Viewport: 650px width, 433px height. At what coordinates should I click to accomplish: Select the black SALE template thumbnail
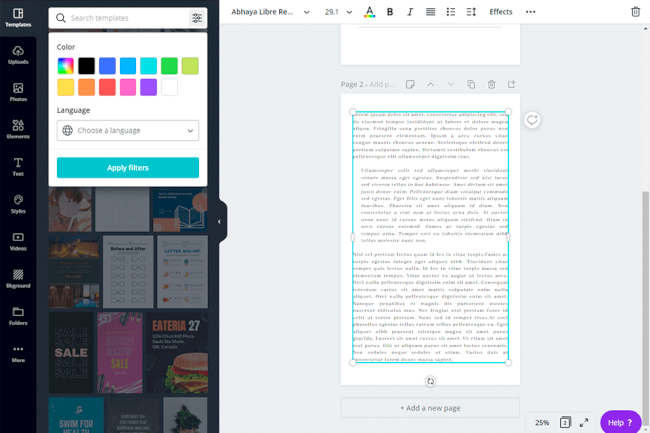pos(71,353)
